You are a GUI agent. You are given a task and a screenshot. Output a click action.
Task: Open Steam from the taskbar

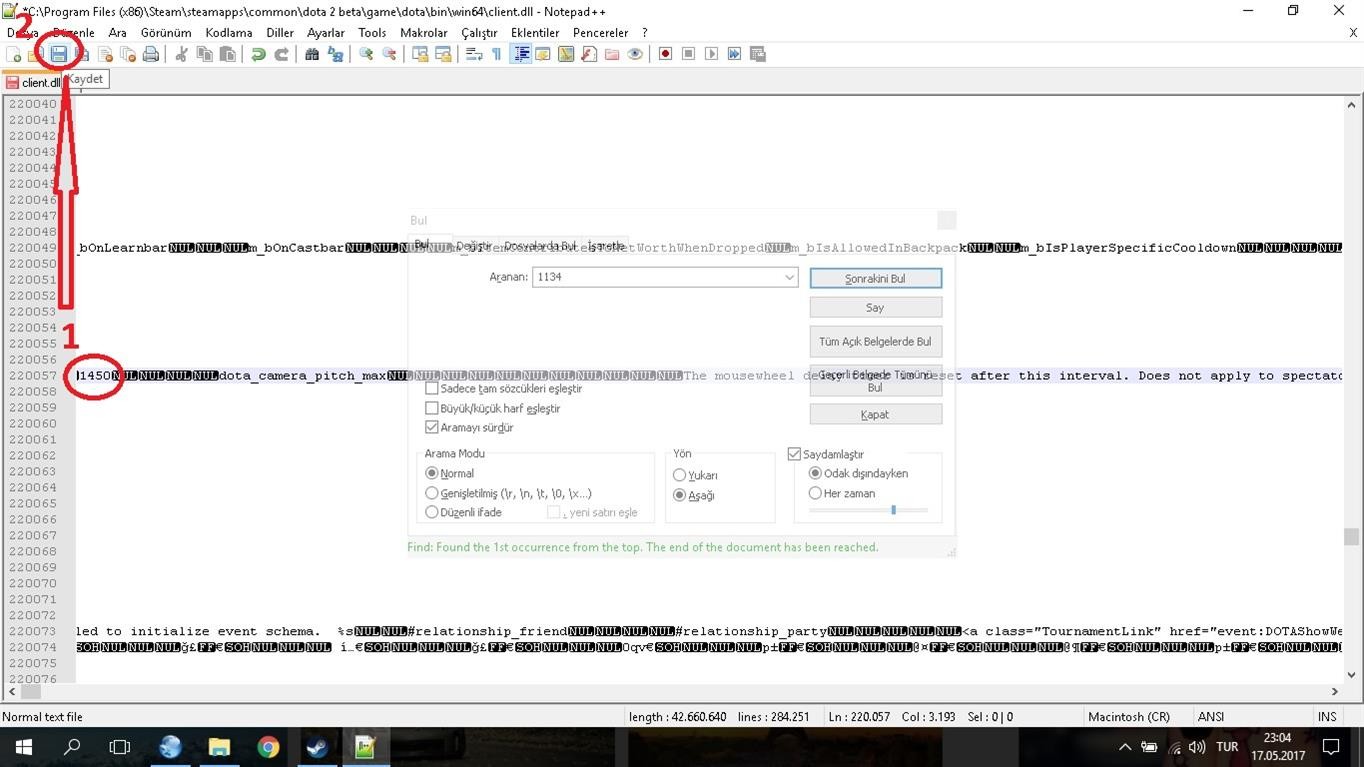(317, 747)
